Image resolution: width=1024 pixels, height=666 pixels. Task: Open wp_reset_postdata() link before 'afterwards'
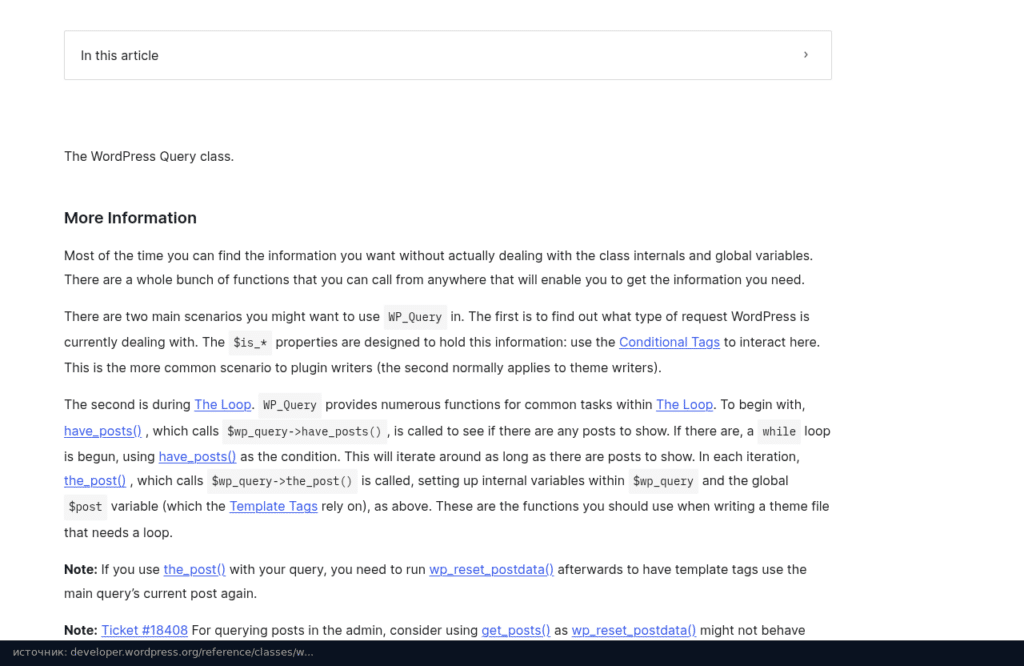(491, 569)
